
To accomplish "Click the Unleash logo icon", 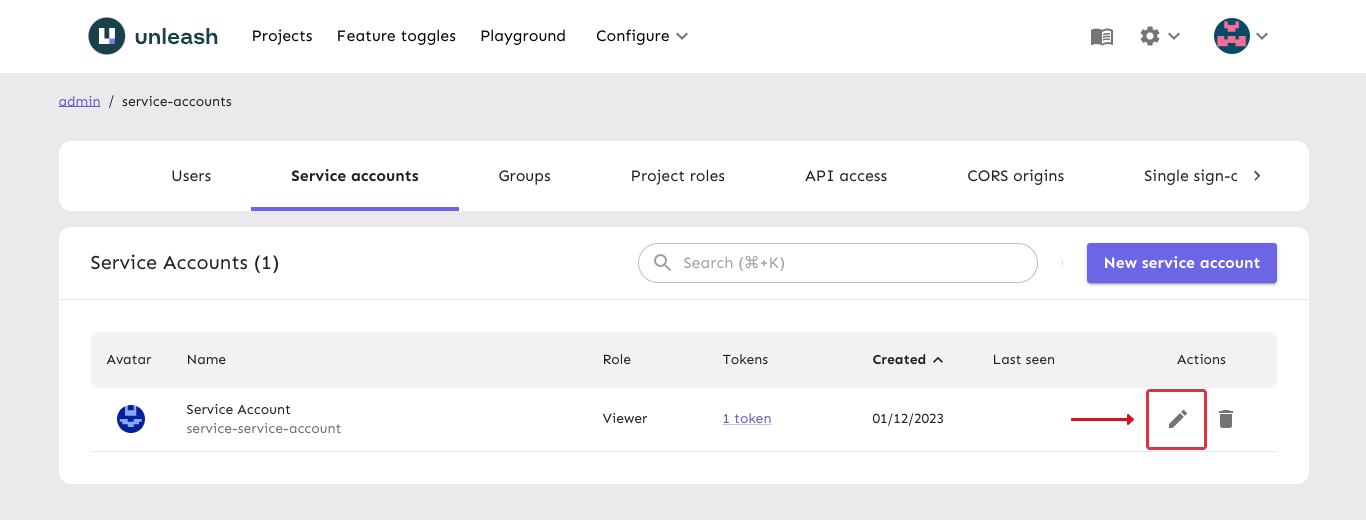I will tap(106, 36).
